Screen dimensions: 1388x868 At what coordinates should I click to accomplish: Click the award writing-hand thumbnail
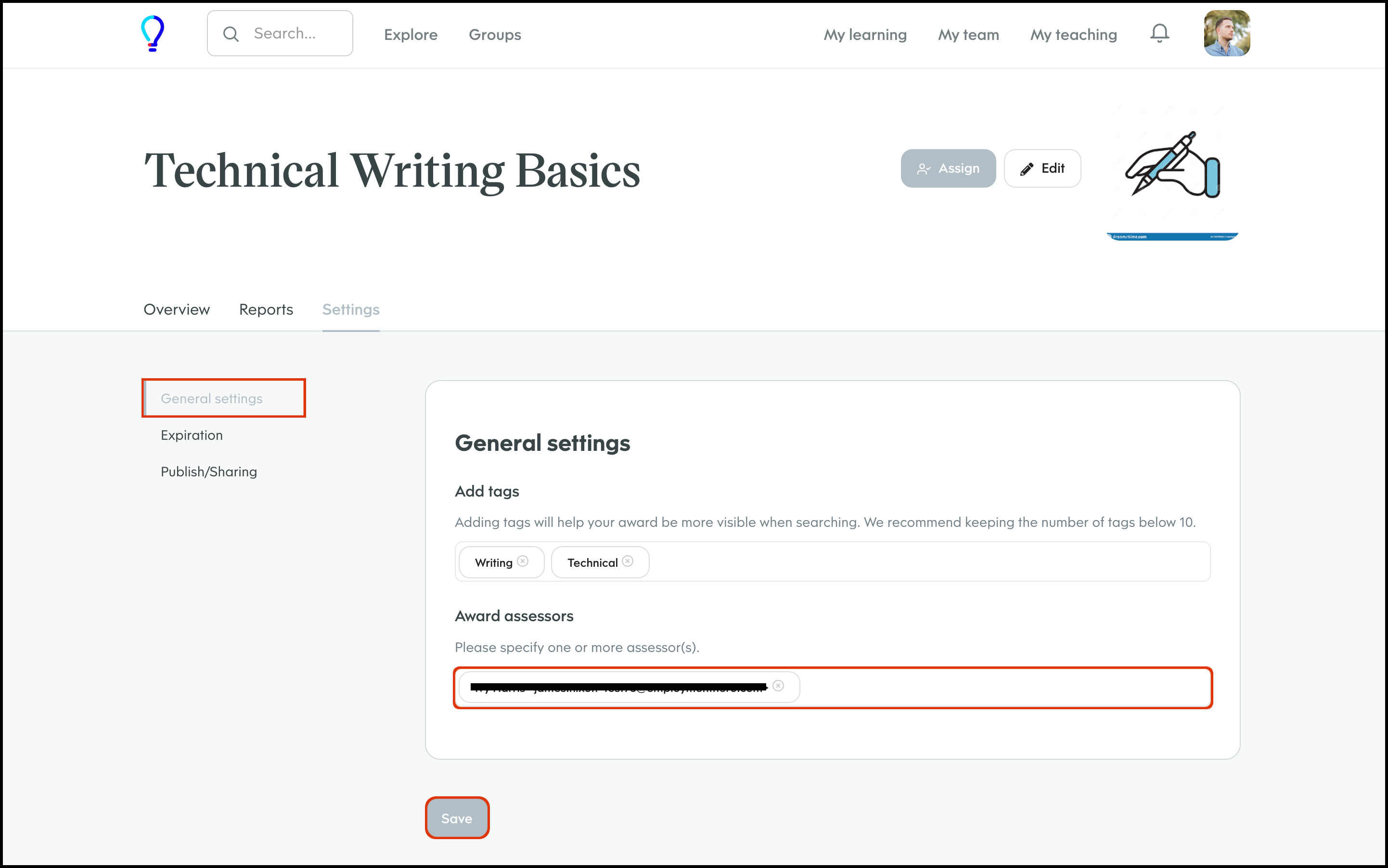(x=1172, y=169)
